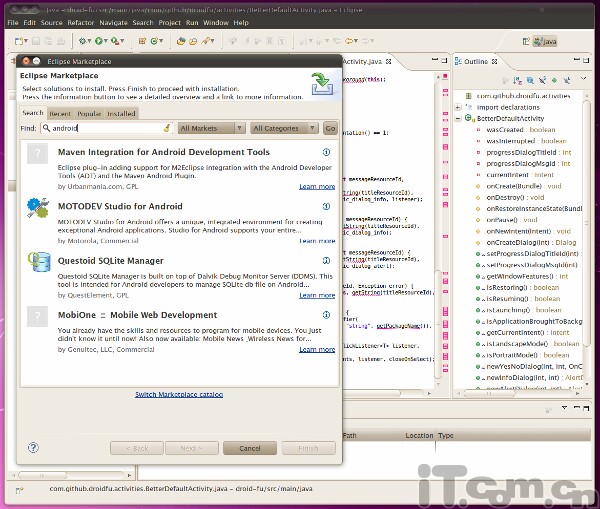Open the Outline view menu chevron
Image resolution: width=600 pixels, height=509 pixels.
583,78
